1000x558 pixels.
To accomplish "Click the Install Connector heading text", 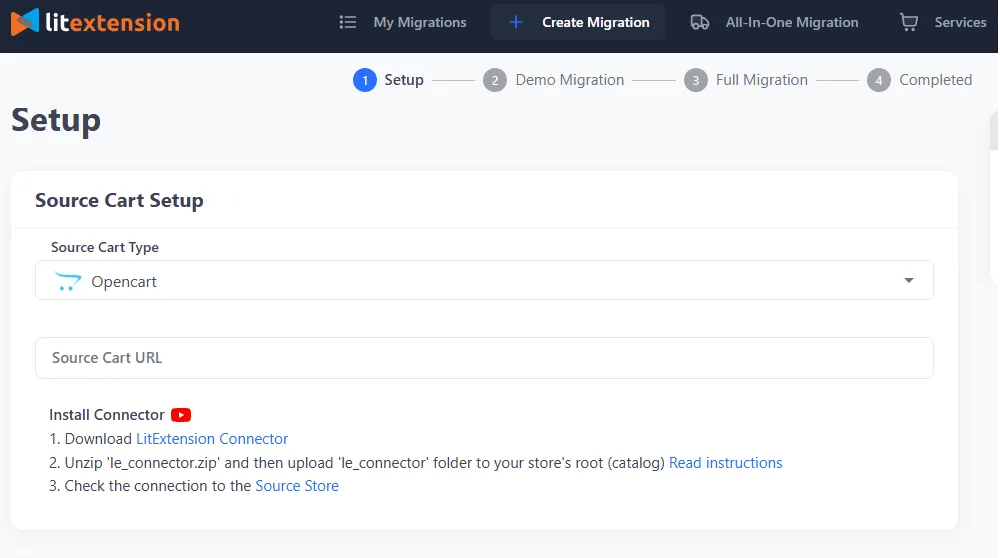I will pyautogui.click(x=107, y=415).
